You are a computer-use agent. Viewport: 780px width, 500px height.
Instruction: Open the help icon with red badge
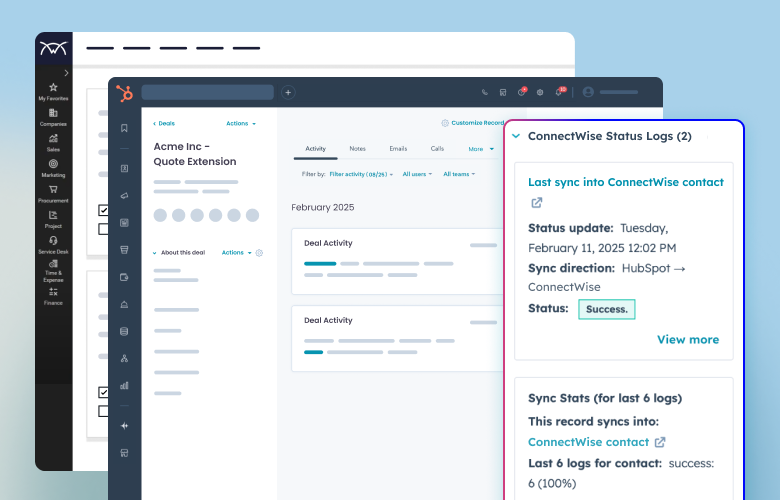521,92
